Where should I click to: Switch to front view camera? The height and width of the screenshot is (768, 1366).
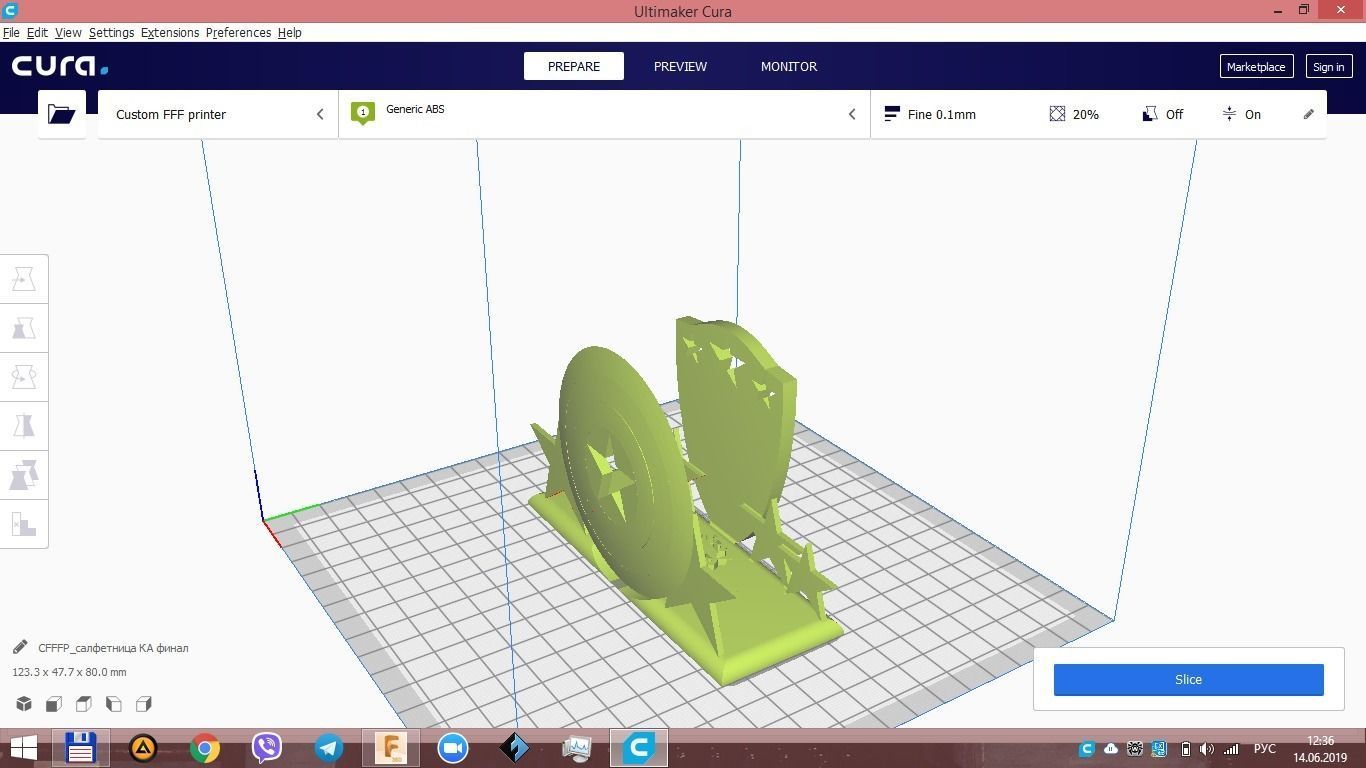pyautogui.click(x=54, y=704)
